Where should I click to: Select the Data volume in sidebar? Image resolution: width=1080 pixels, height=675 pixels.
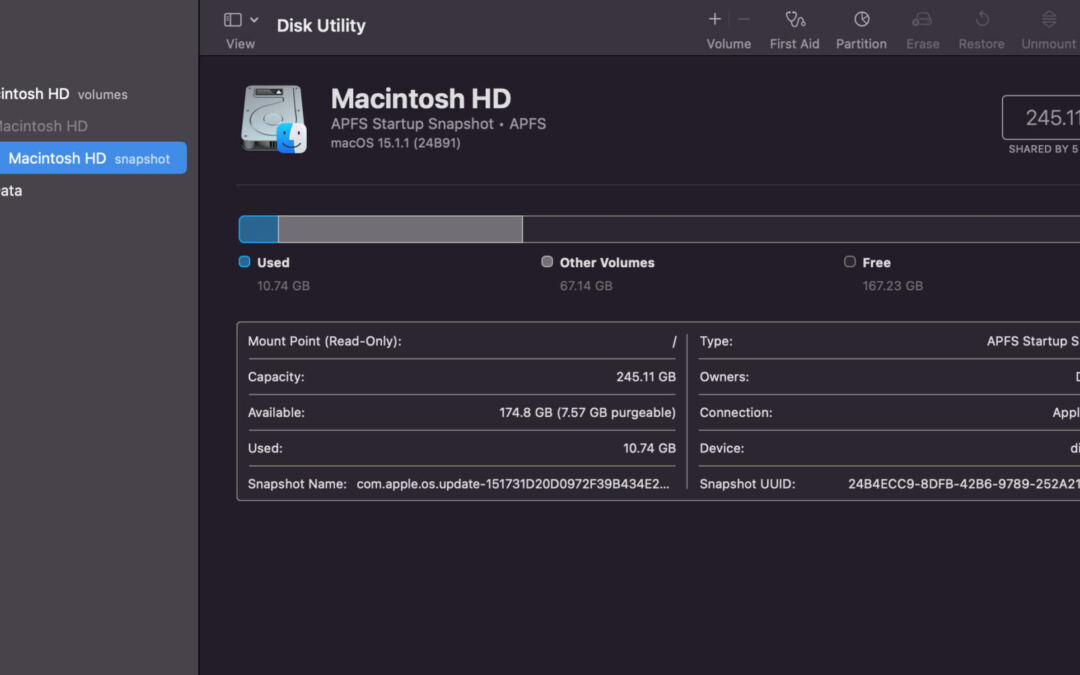(11, 190)
